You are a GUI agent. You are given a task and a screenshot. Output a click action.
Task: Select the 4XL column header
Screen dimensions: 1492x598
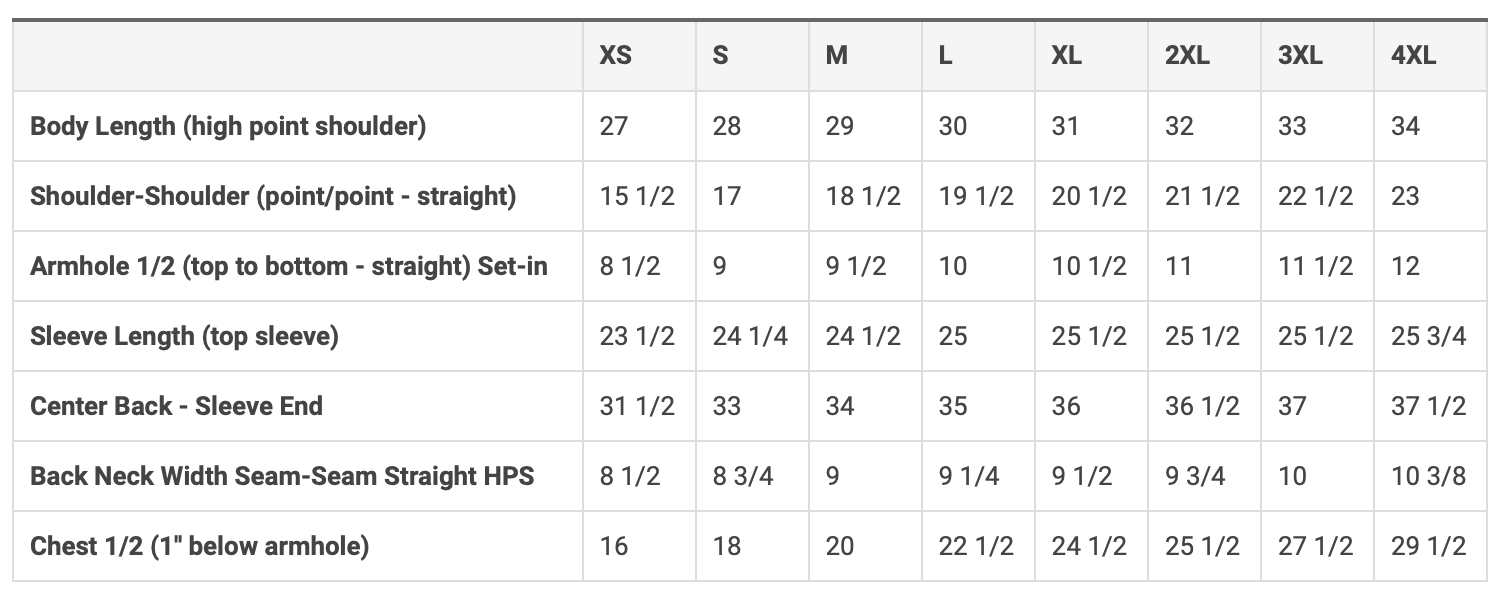pyautogui.click(x=1413, y=56)
